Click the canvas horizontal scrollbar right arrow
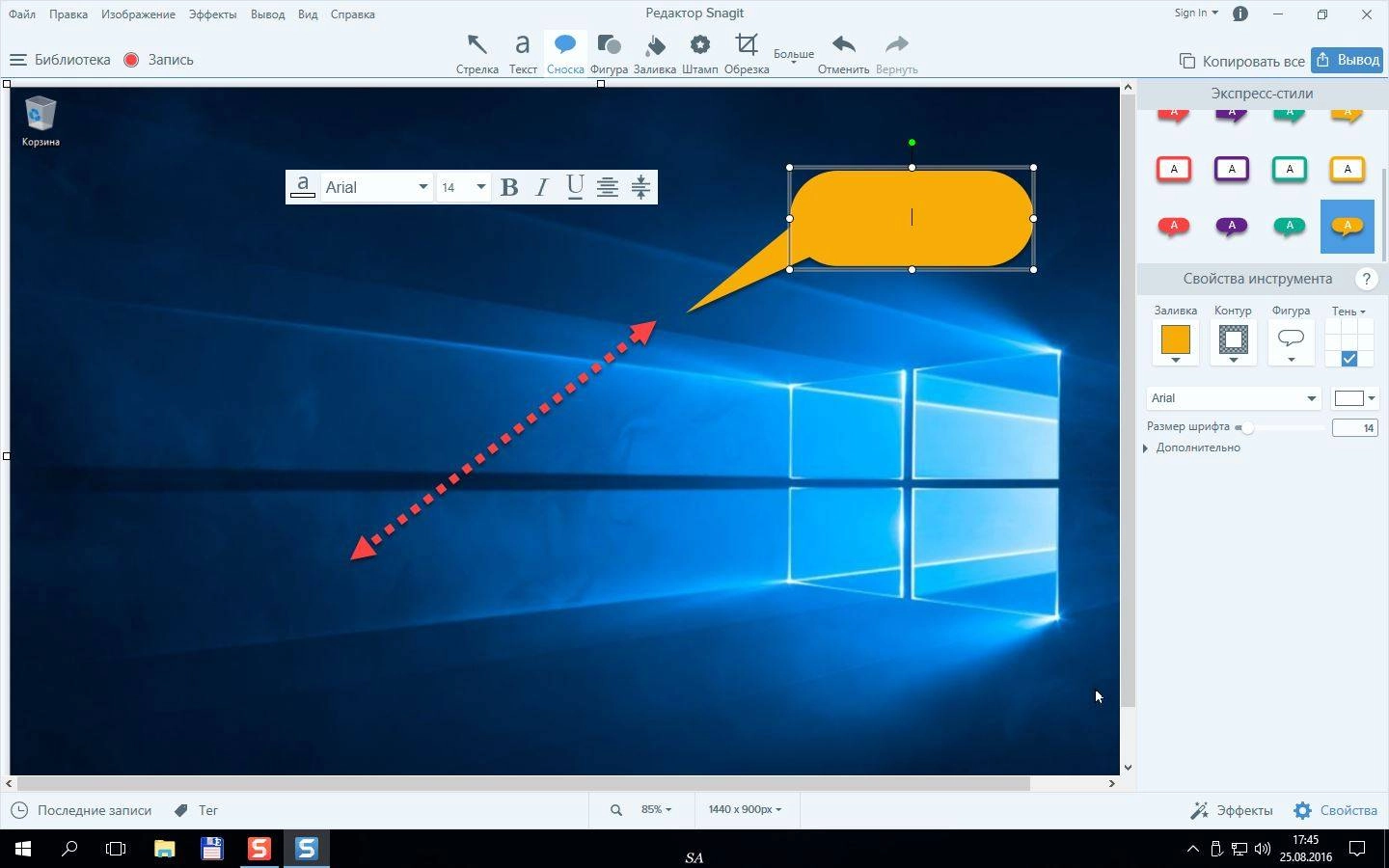This screenshot has height=868, width=1389. pos(1112,784)
